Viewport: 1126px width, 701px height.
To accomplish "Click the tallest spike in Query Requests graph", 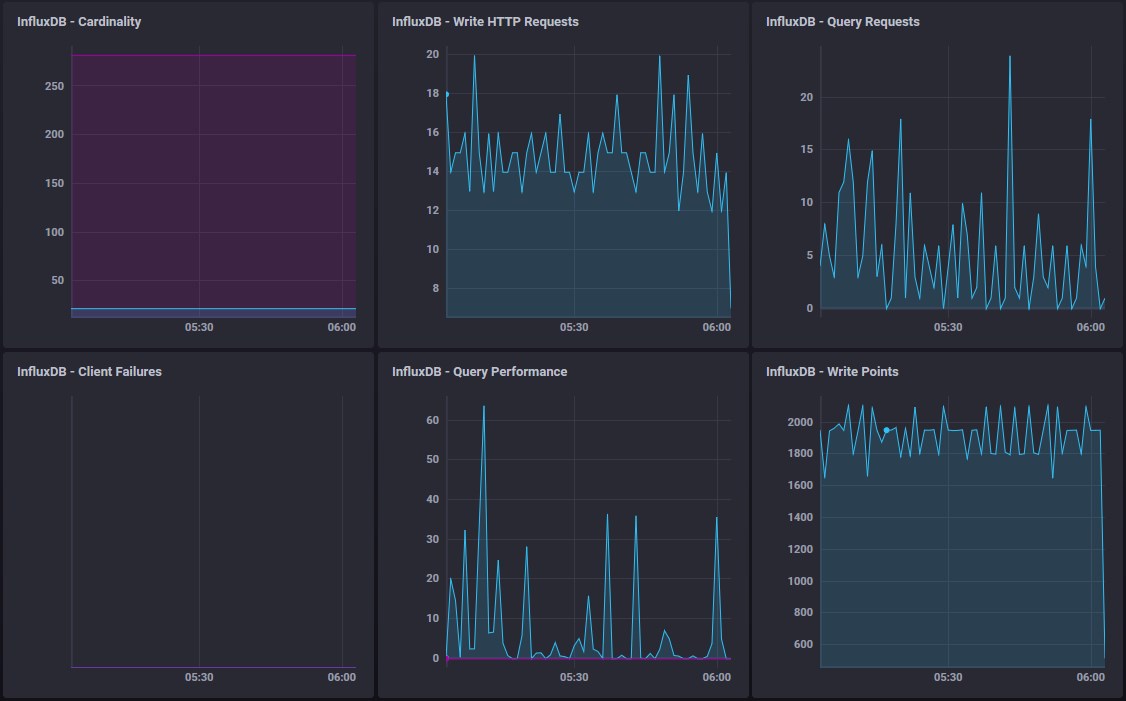I will tap(1010, 57).
